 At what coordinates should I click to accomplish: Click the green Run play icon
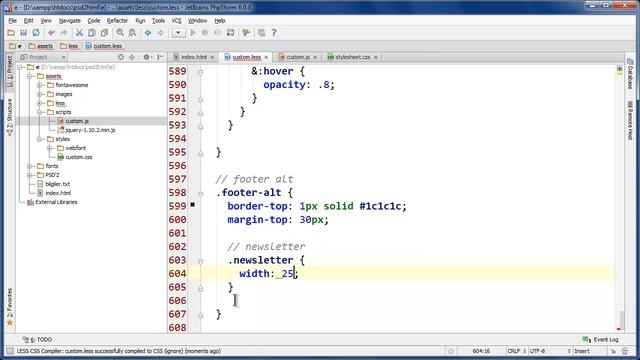tap(193, 33)
